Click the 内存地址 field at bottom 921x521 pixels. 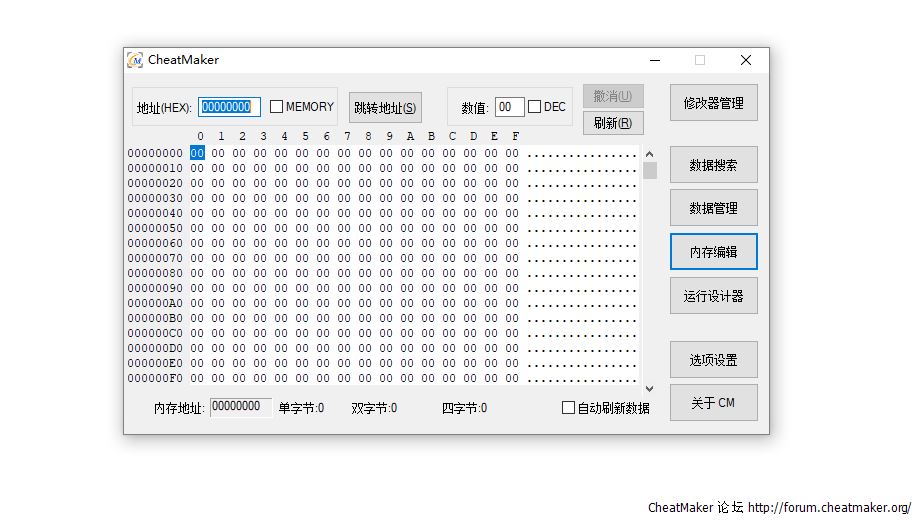pos(240,407)
